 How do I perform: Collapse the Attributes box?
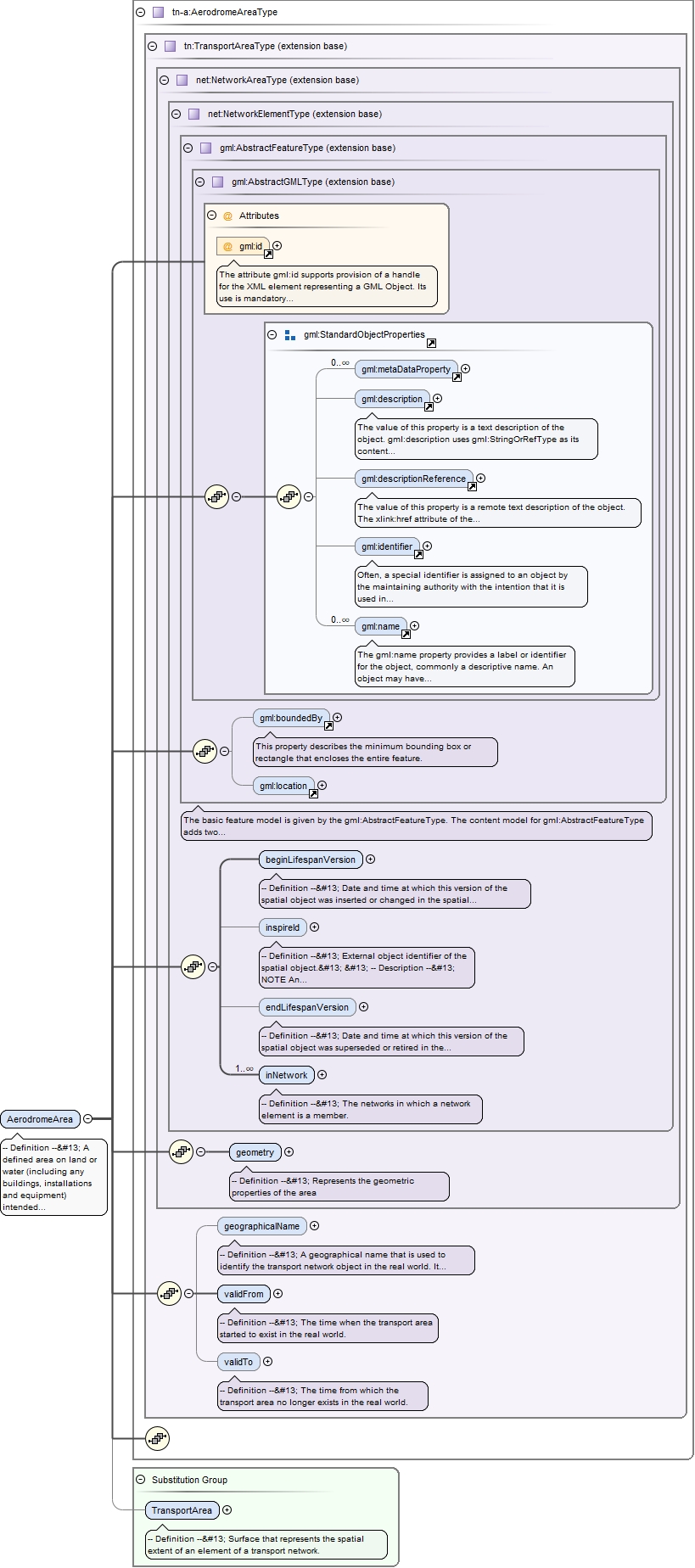211,216
